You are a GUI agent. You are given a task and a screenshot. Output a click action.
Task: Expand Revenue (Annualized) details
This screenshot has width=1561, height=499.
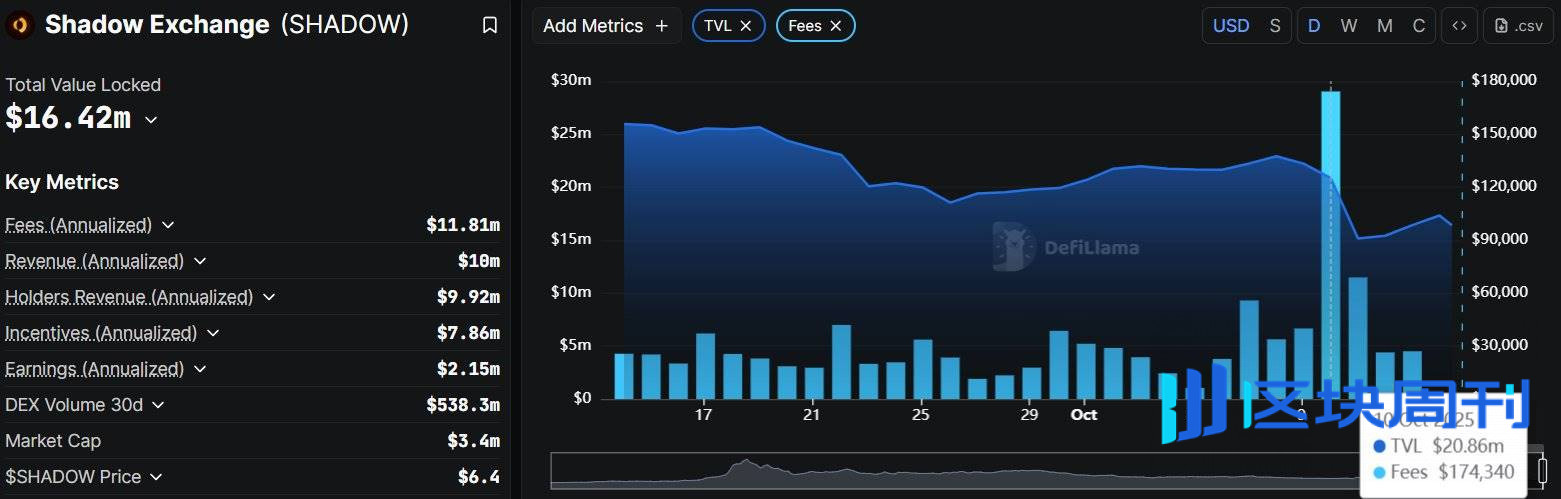(200, 261)
